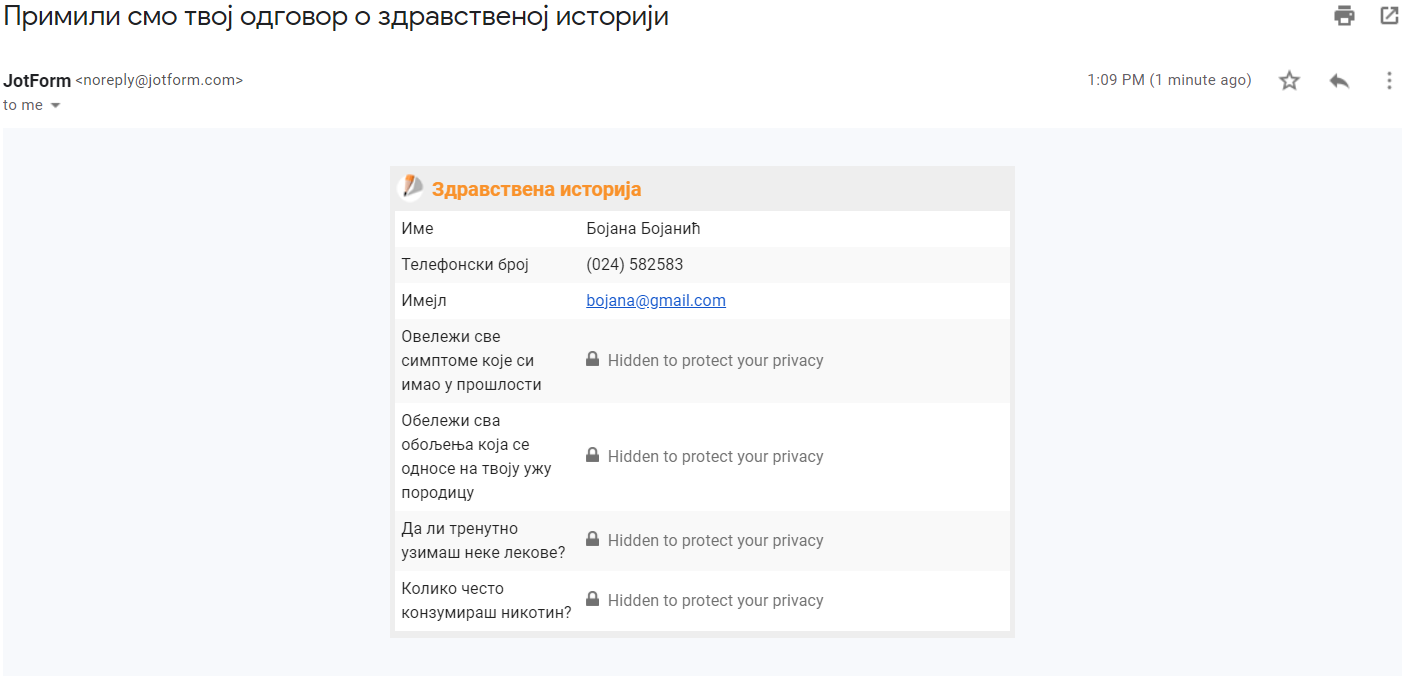Click the lock icon beside symptoms row
This screenshot has height=683, width=1413.
(x=592, y=359)
